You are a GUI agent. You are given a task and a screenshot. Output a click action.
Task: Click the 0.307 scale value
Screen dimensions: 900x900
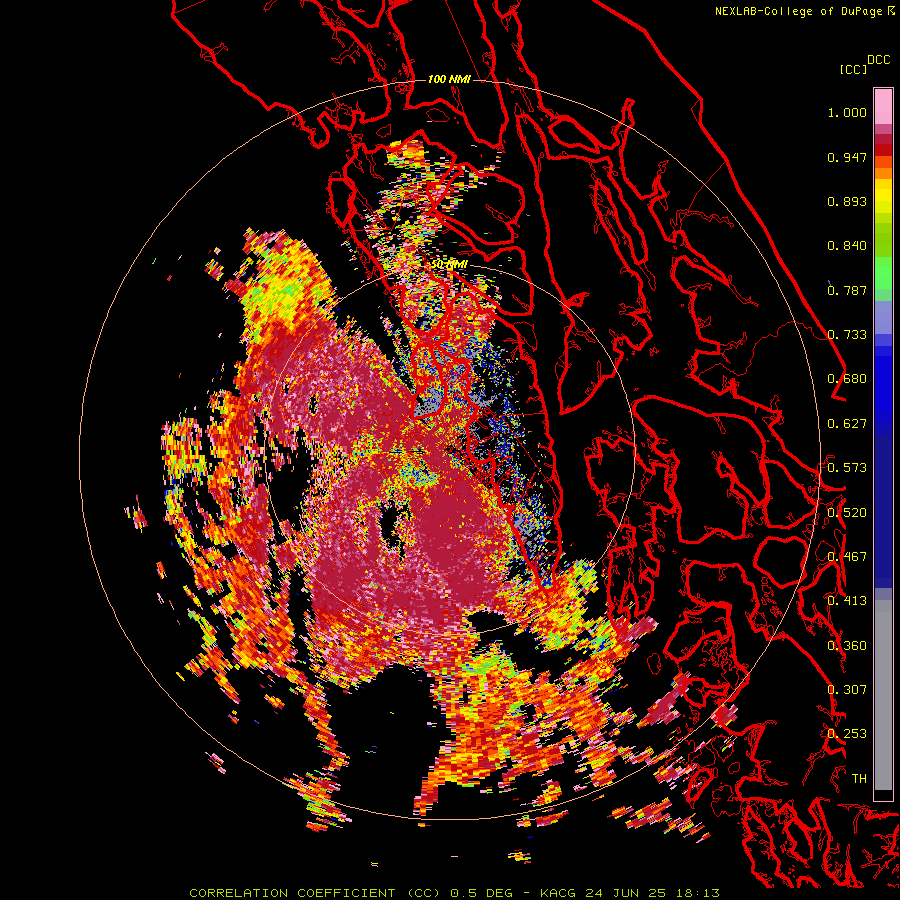[x=847, y=689]
